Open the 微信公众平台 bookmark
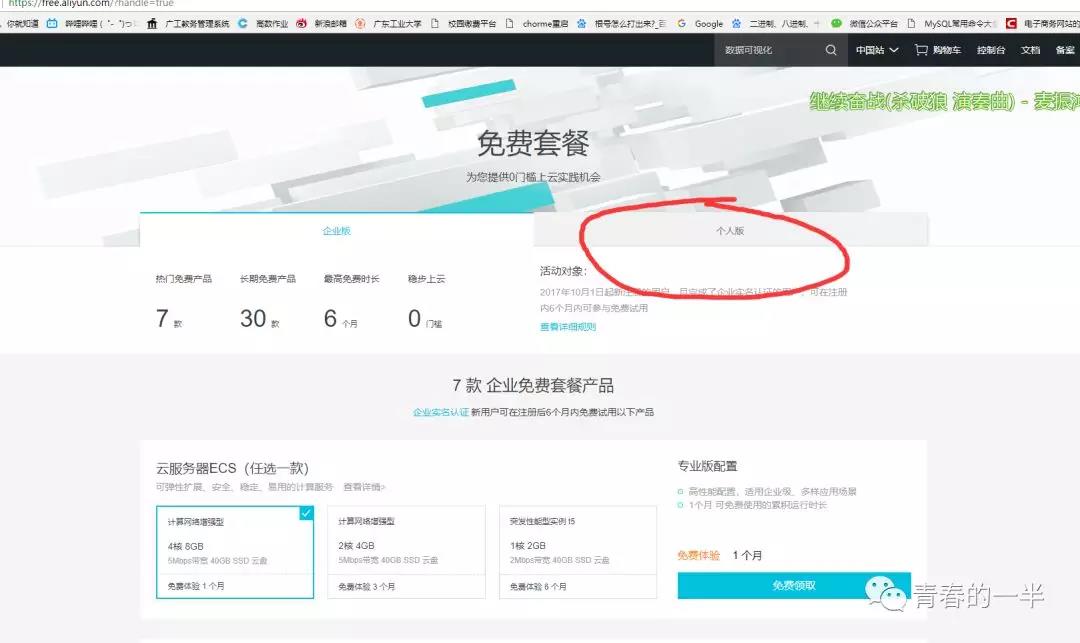Image resolution: width=1080 pixels, height=643 pixels. (864, 23)
